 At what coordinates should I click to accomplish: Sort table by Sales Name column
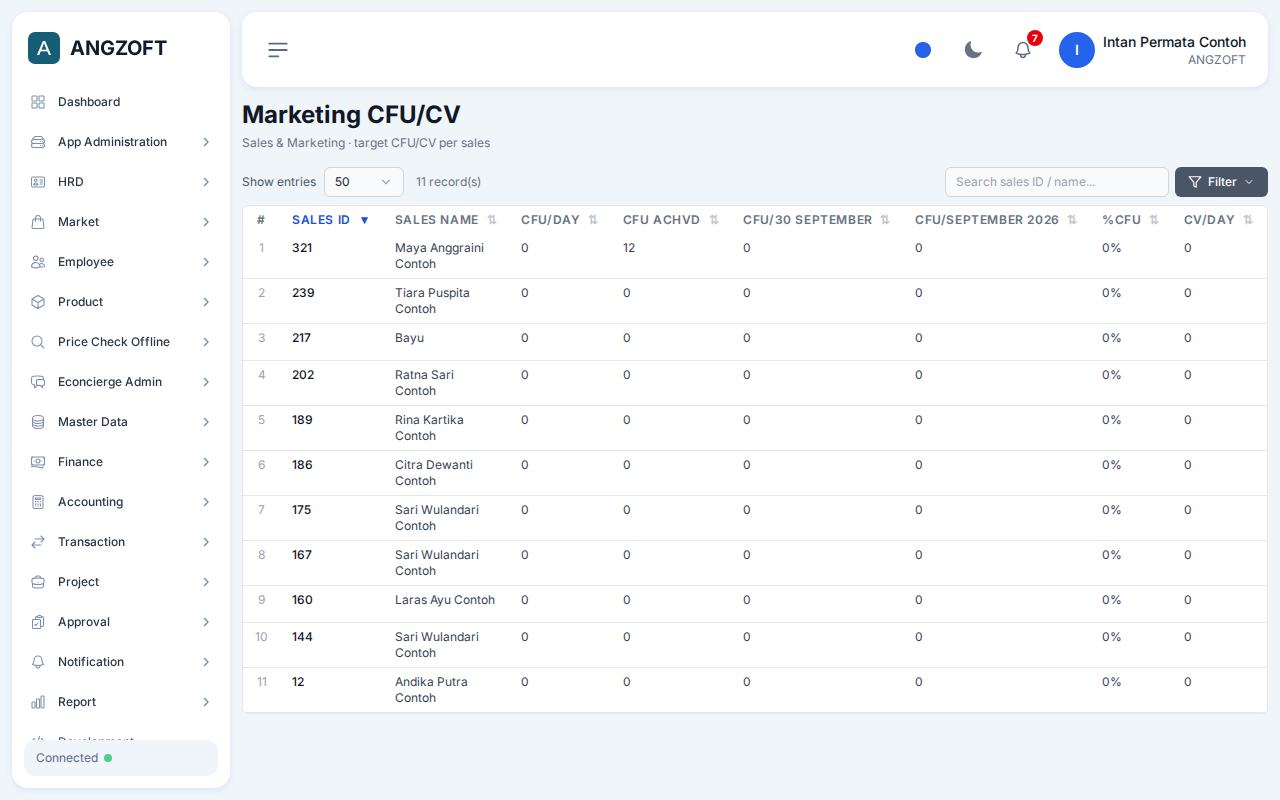(446, 220)
